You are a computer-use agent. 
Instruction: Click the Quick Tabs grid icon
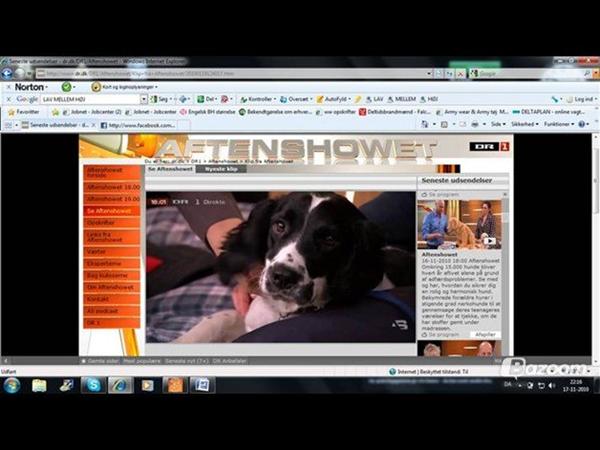[x=10, y=125]
